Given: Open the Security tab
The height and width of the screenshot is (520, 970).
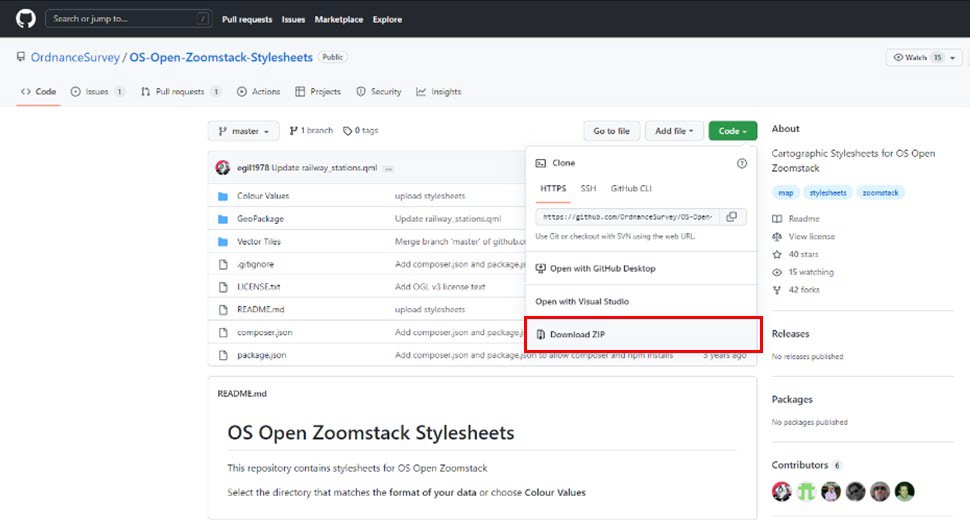Looking at the screenshot, I should [379, 92].
